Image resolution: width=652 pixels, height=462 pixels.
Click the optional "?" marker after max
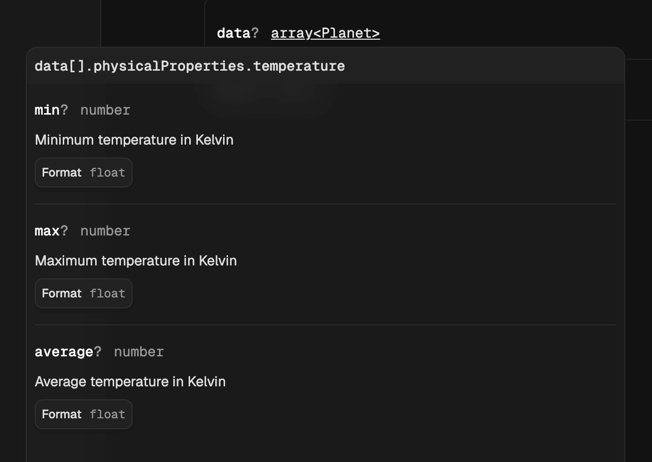(65, 231)
